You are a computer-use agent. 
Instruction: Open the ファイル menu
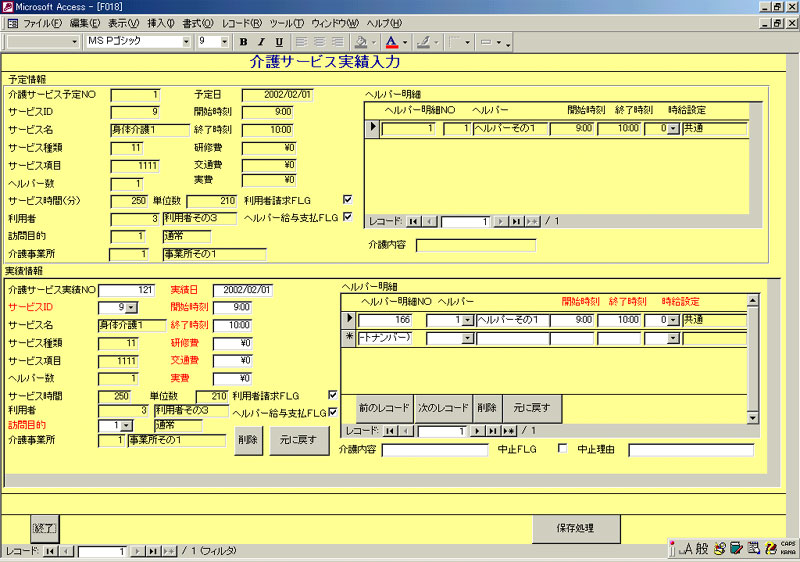point(42,23)
